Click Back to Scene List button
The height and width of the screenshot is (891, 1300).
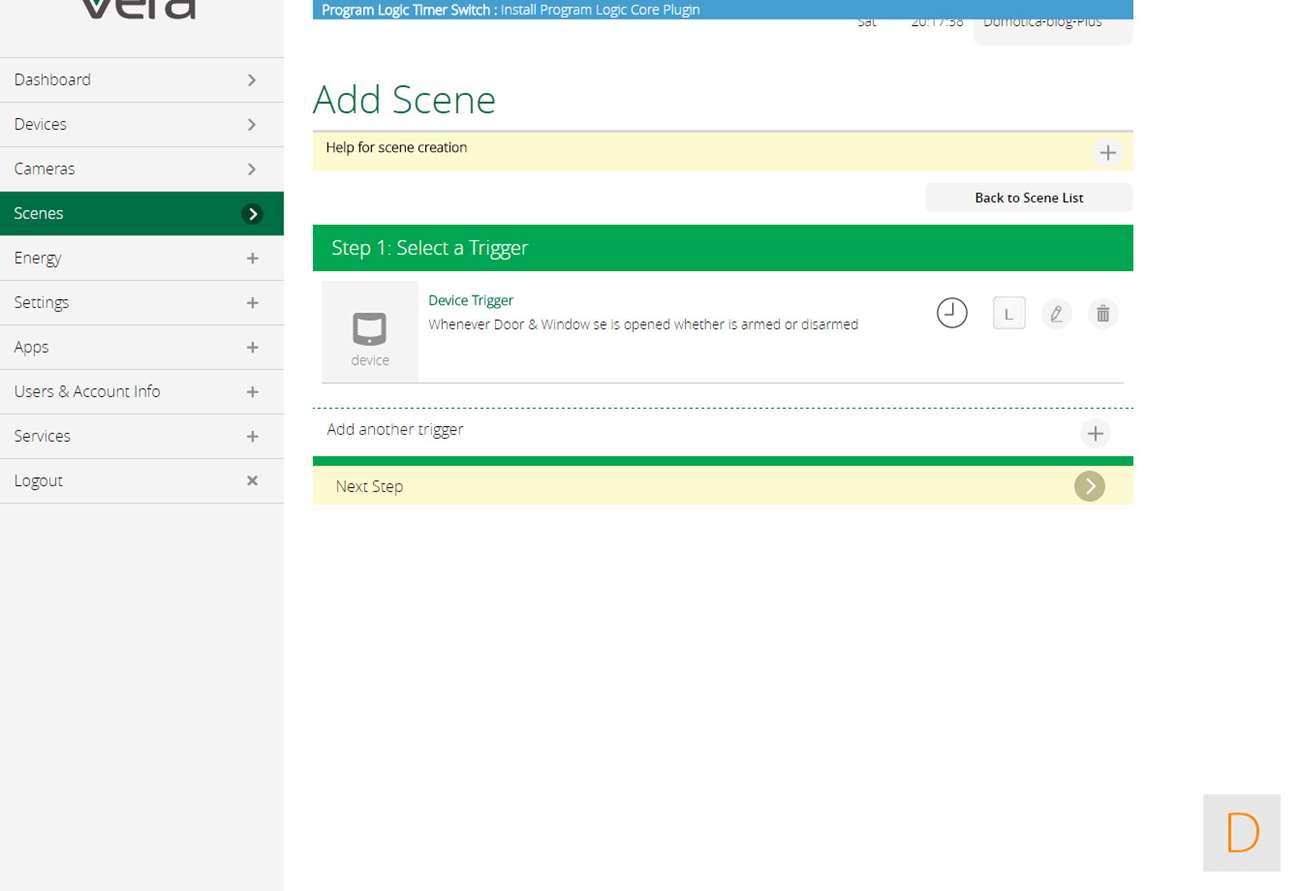[1028, 198]
